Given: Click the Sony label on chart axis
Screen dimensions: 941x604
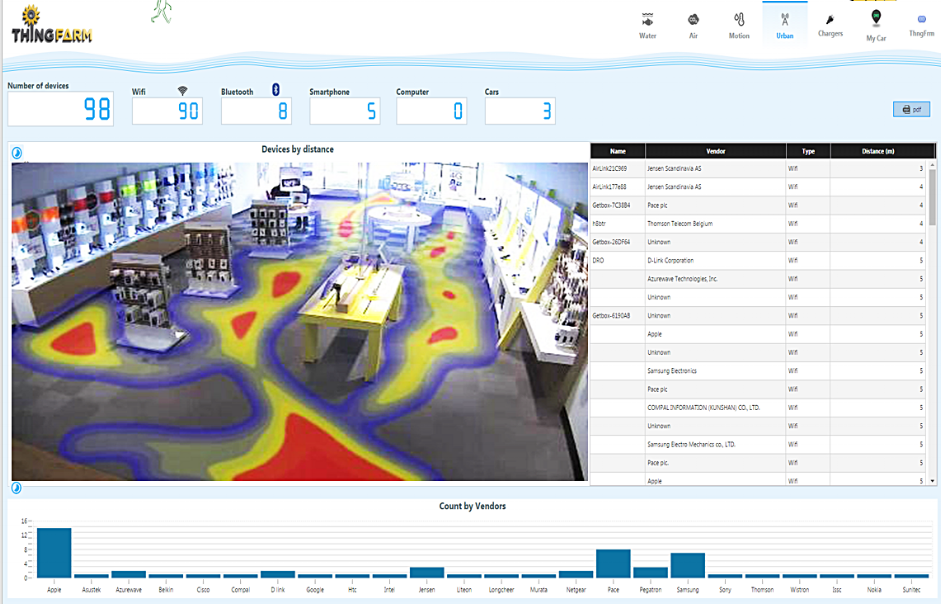Looking at the screenshot, I should point(725,590).
